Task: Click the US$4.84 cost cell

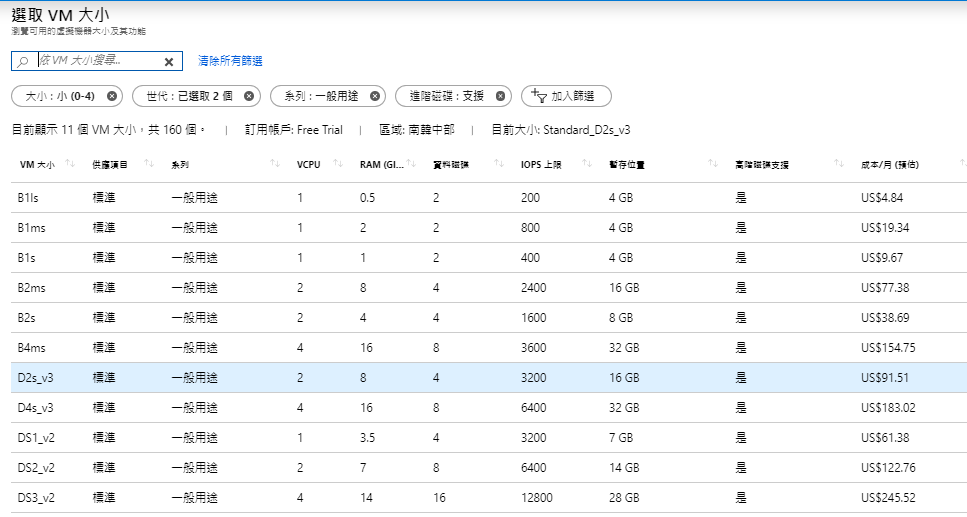Action: point(883,198)
